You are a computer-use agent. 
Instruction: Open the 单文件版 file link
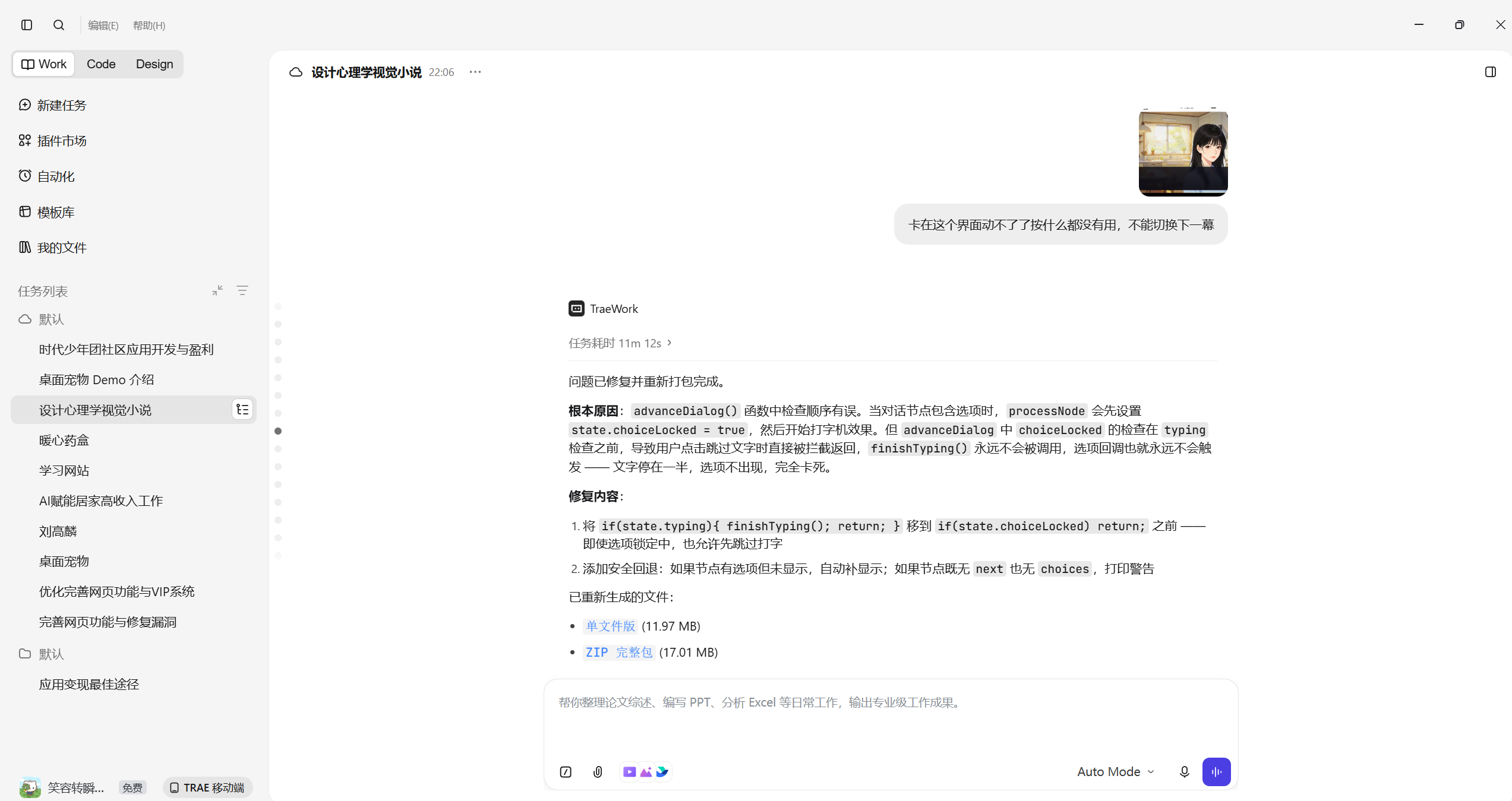point(610,626)
